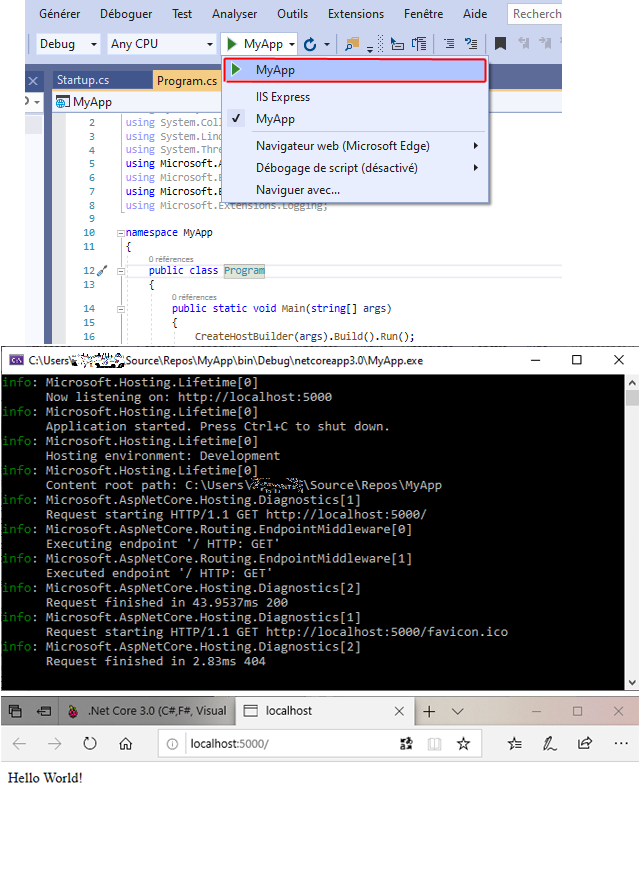Screen dimensions: 639x871
Task: Open the Test menu
Action: pyautogui.click(x=182, y=14)
